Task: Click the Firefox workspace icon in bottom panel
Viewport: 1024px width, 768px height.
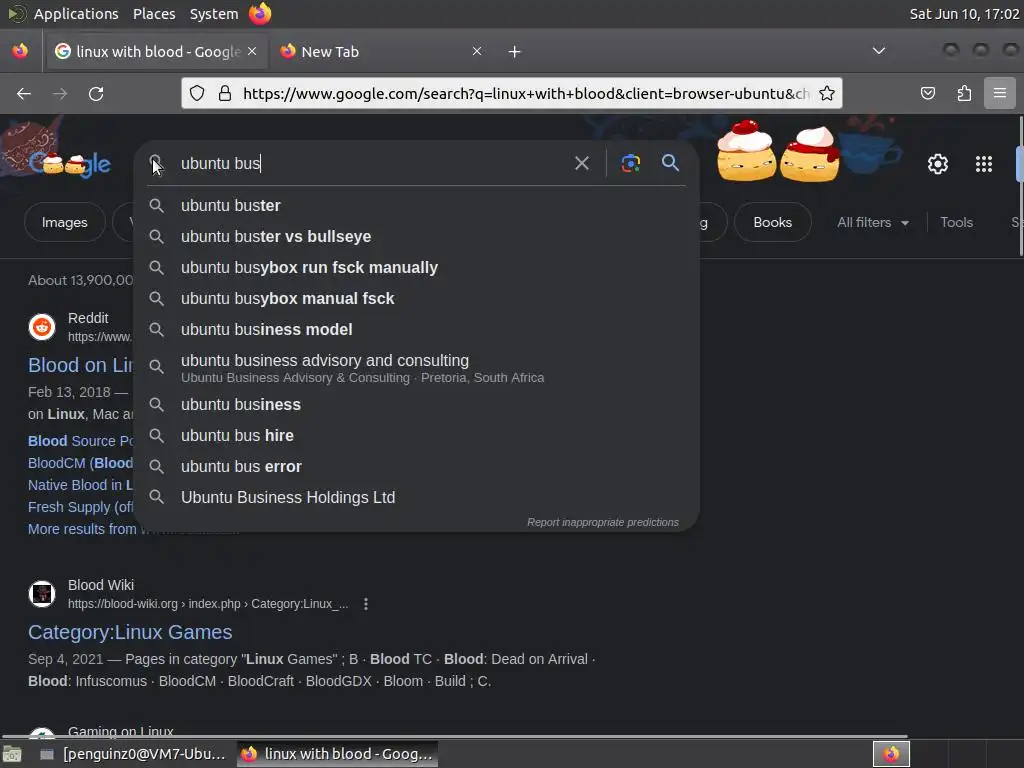Action: pyautogui.click(x=891, y=754)
